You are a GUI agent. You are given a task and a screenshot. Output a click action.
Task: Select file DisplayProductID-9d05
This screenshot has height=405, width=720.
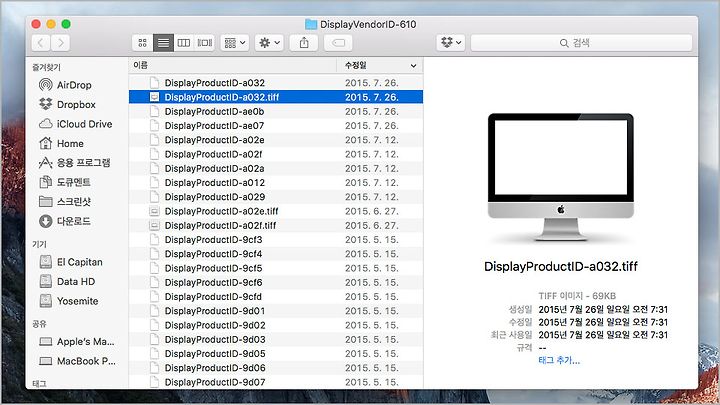276,353
